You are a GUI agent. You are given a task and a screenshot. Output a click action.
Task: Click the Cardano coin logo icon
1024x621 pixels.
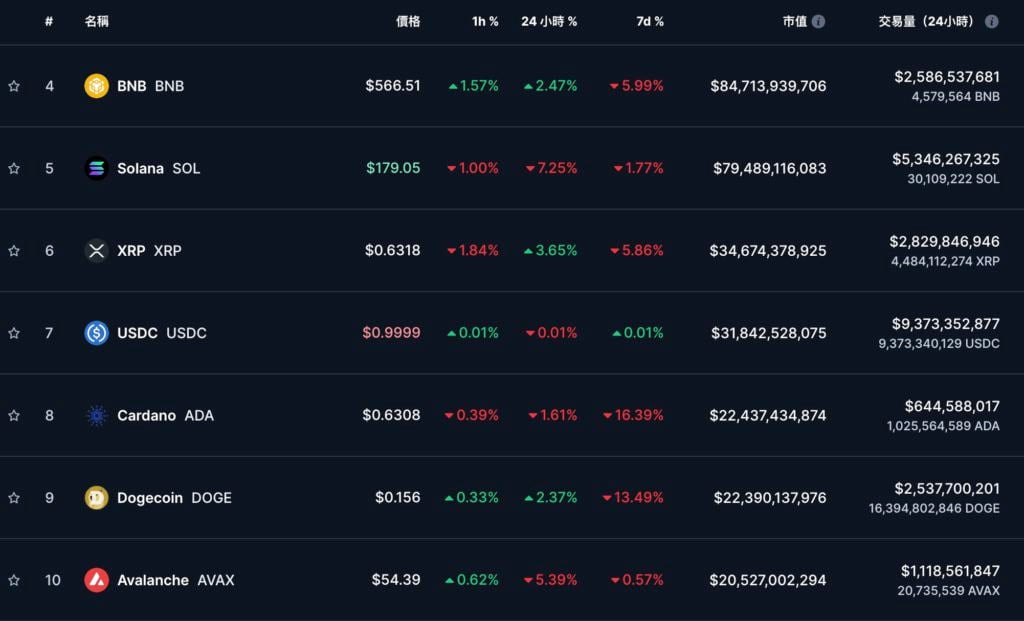pos(96,415)
